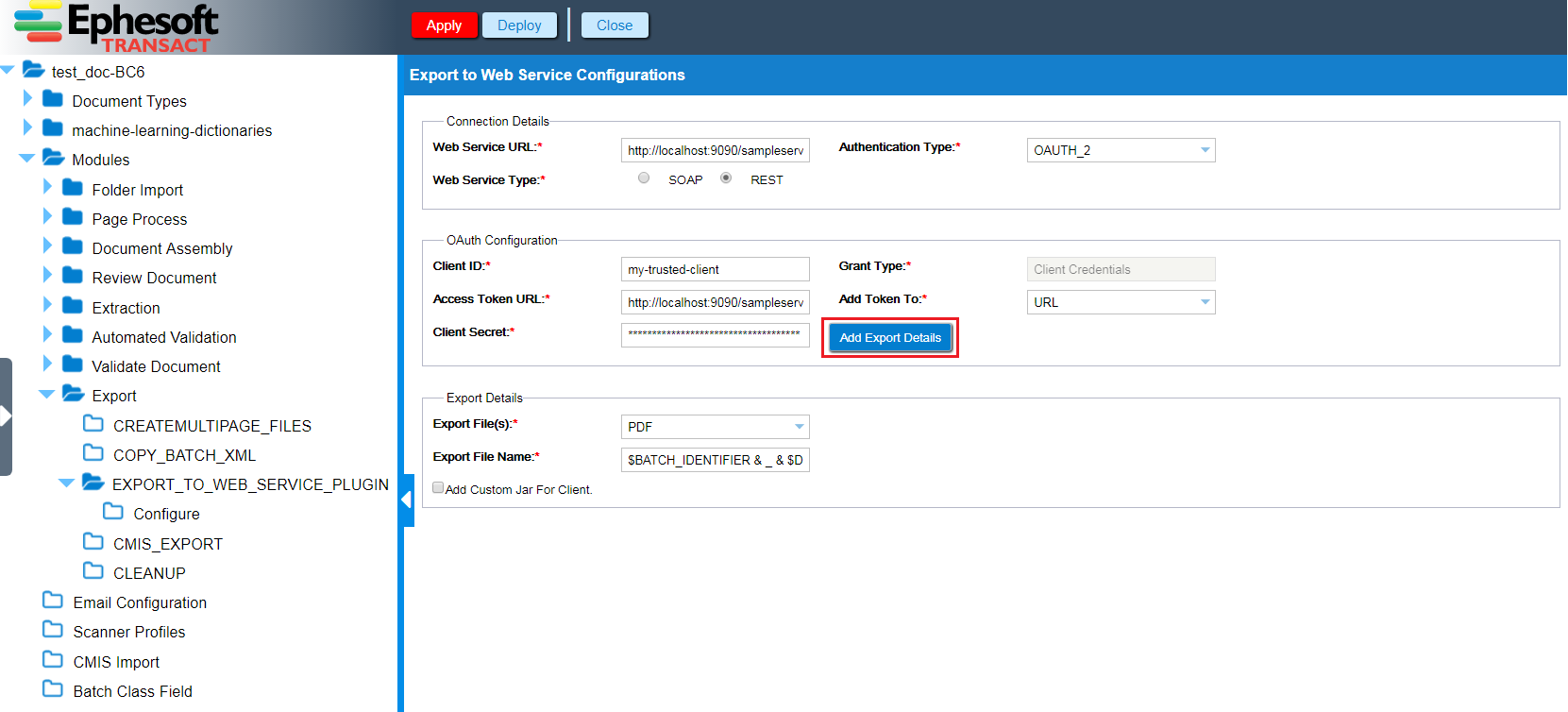Expand the Review Document module
This screenshot has height=712, width=1568.
47,275
